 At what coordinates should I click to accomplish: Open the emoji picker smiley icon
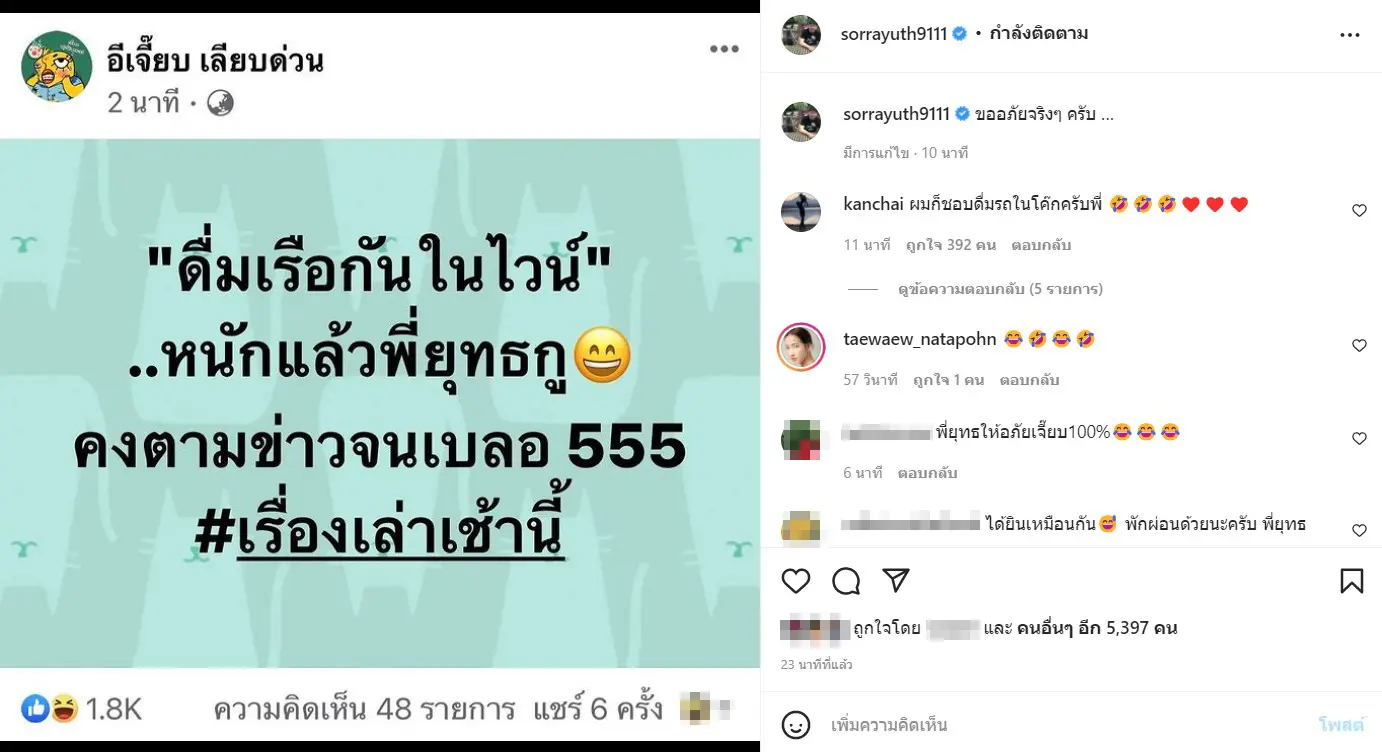pos(796,724)
